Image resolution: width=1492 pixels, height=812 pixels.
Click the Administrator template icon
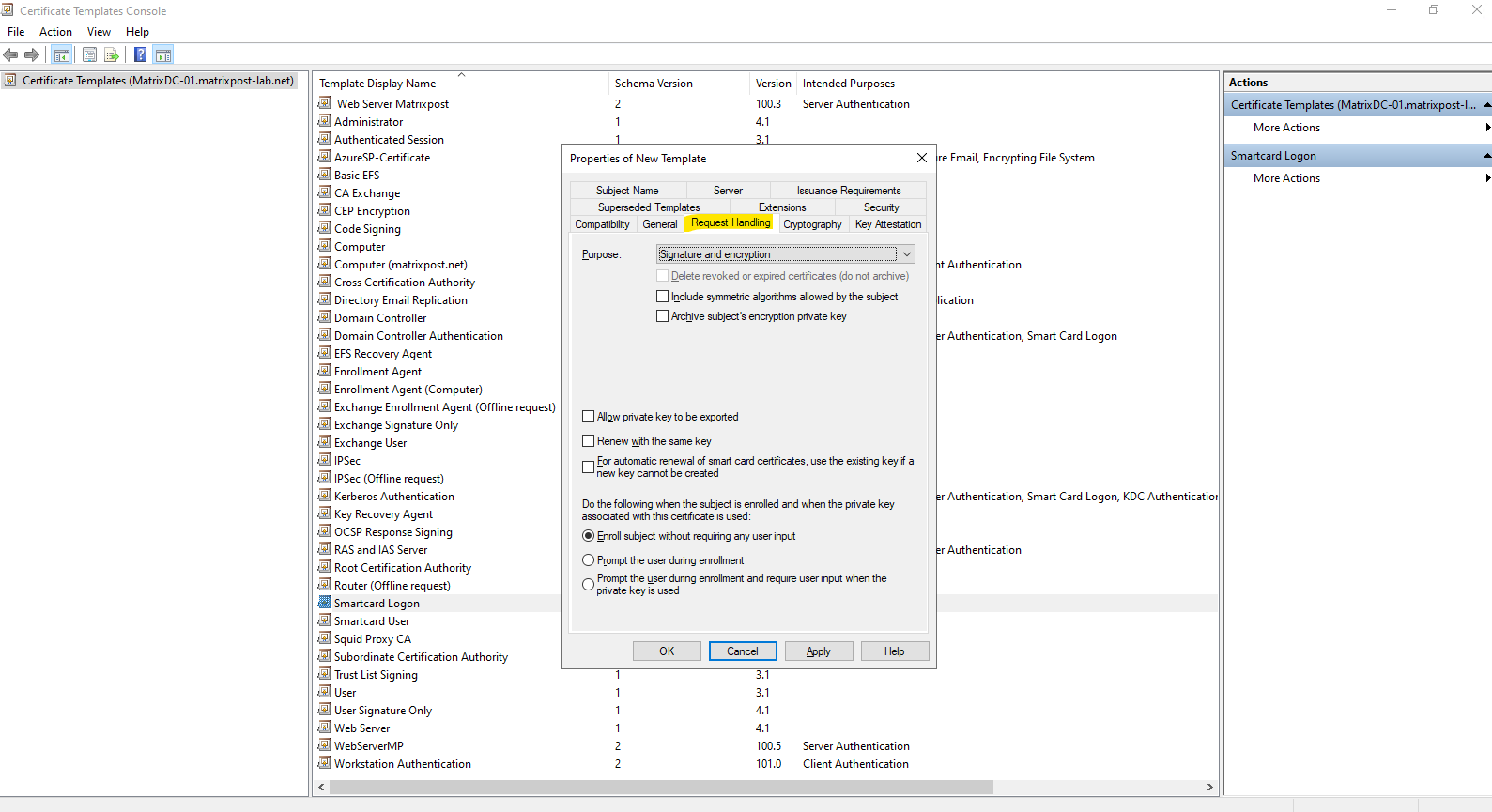pyautogui.click(x=324, y=121)
